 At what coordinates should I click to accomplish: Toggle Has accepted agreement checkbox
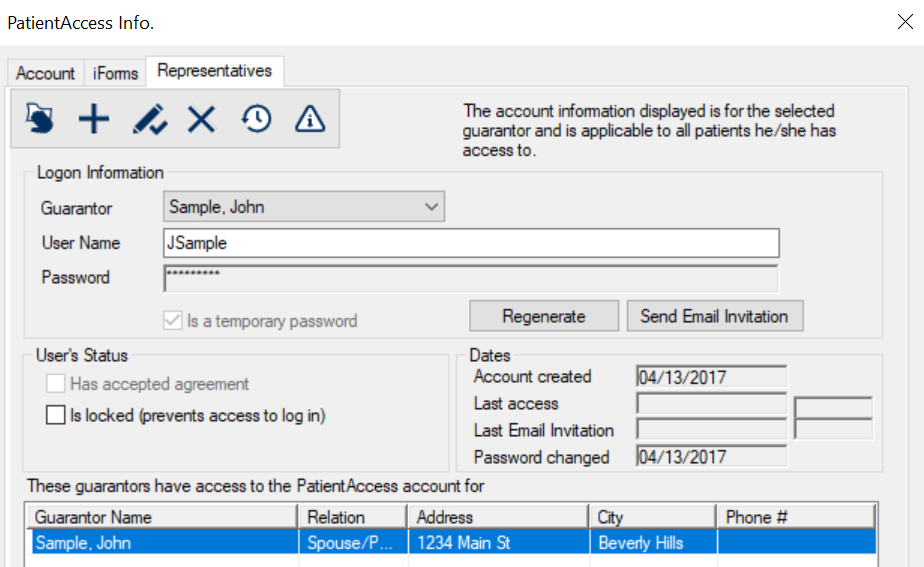click(x=55, y=384)
